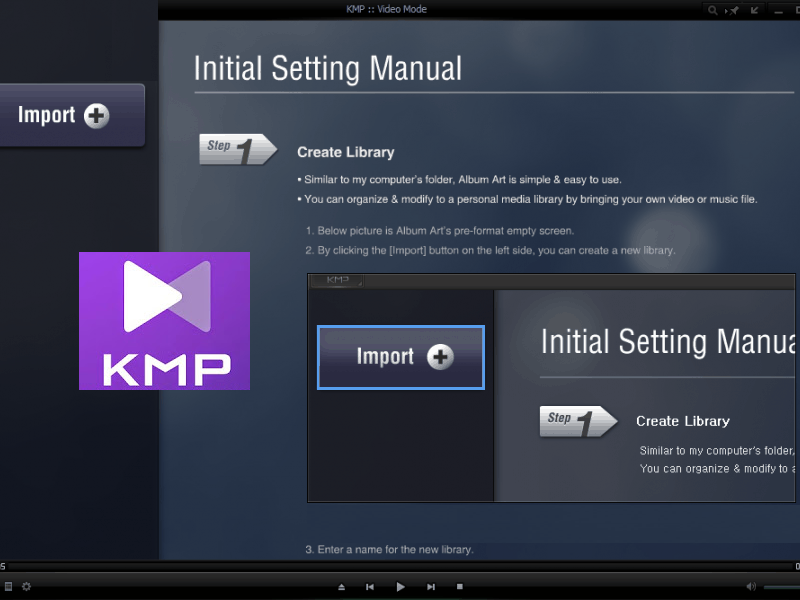
Task: Click the diagonal arrow compact mode icon
Action: (x=755, y=10)
